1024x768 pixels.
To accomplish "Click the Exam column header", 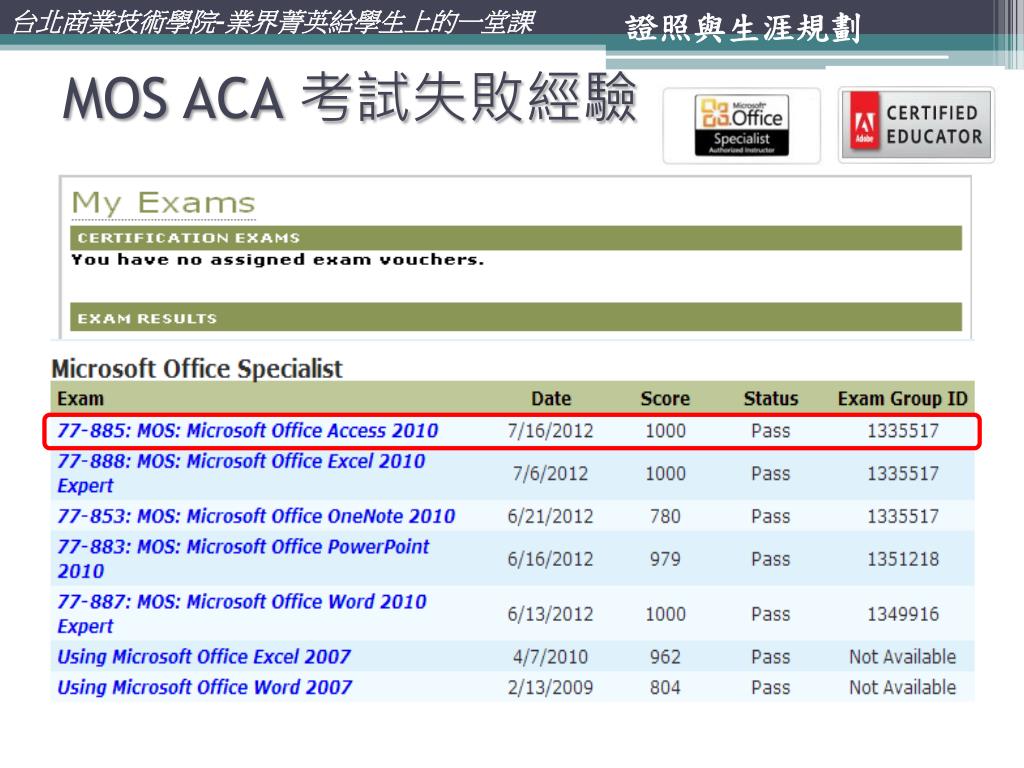I will (80, 398).
